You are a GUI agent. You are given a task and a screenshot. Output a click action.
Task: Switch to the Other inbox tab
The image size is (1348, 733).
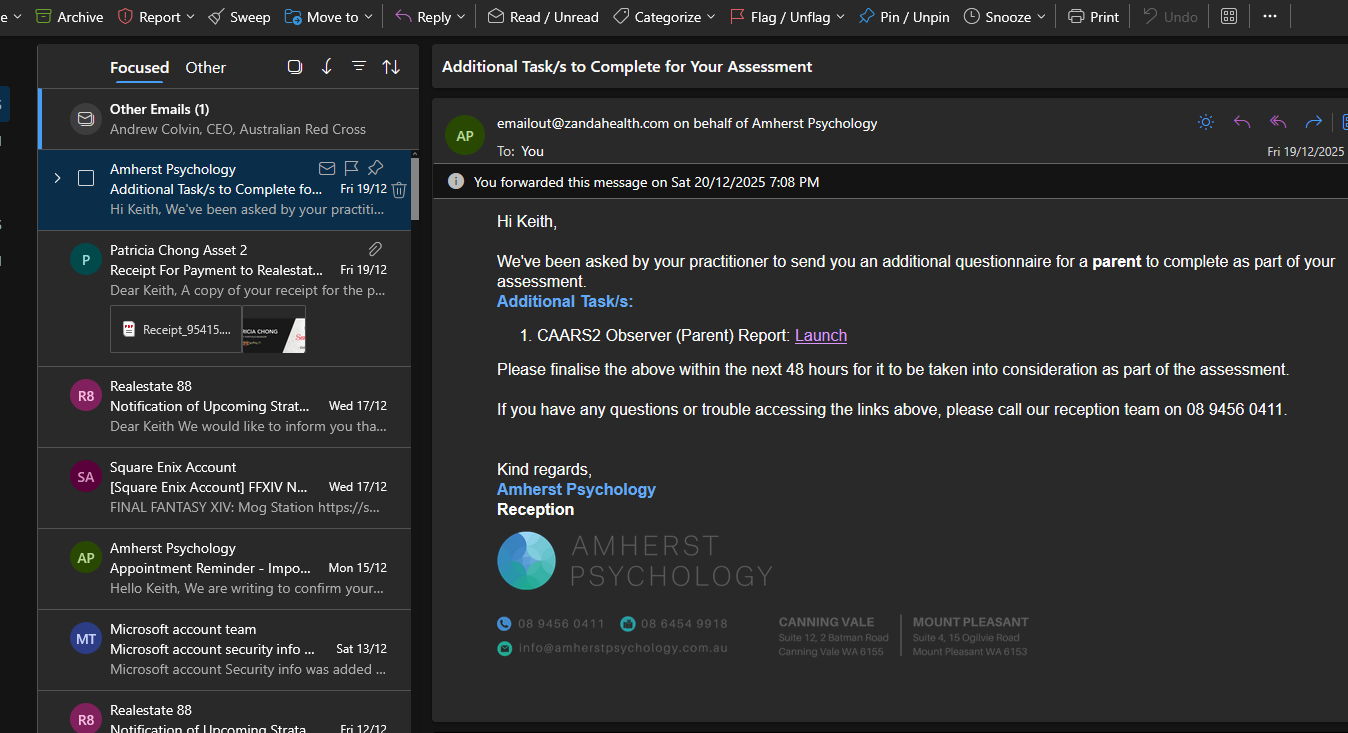[x=205, y=68]
